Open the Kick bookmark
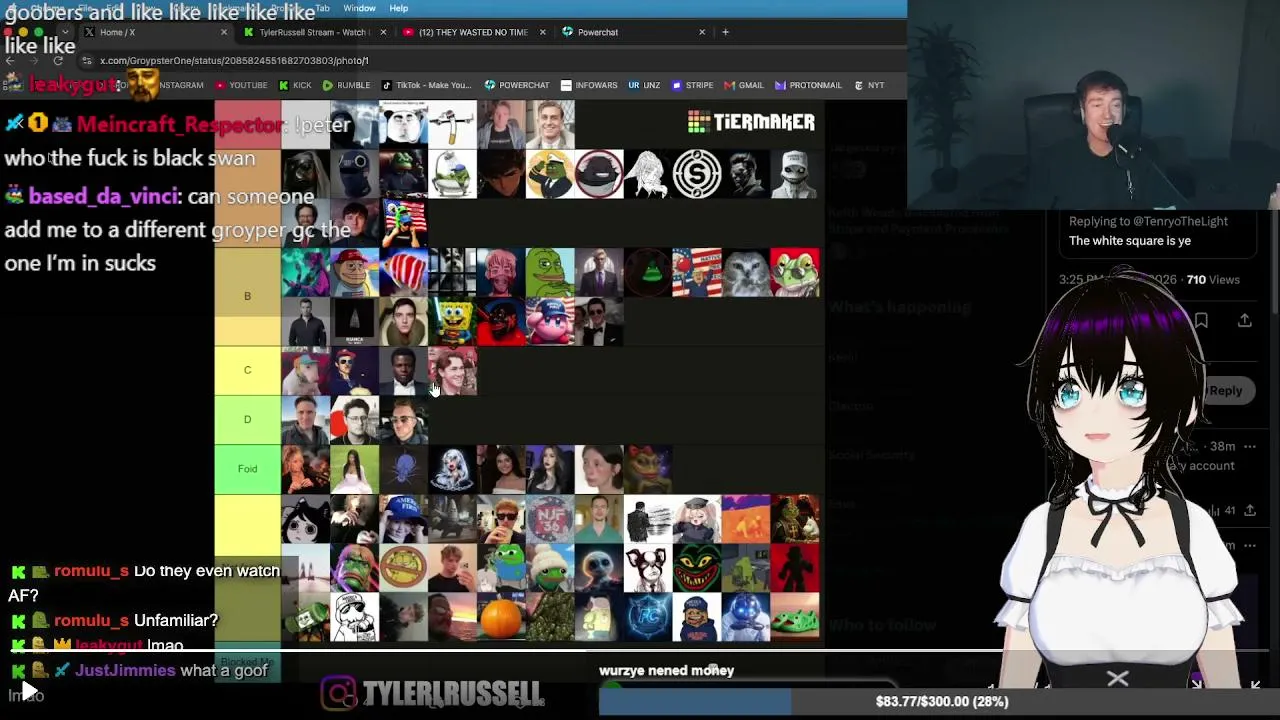Image resolution: width=1280 pixels, height=720 pixels. (295, 85)
